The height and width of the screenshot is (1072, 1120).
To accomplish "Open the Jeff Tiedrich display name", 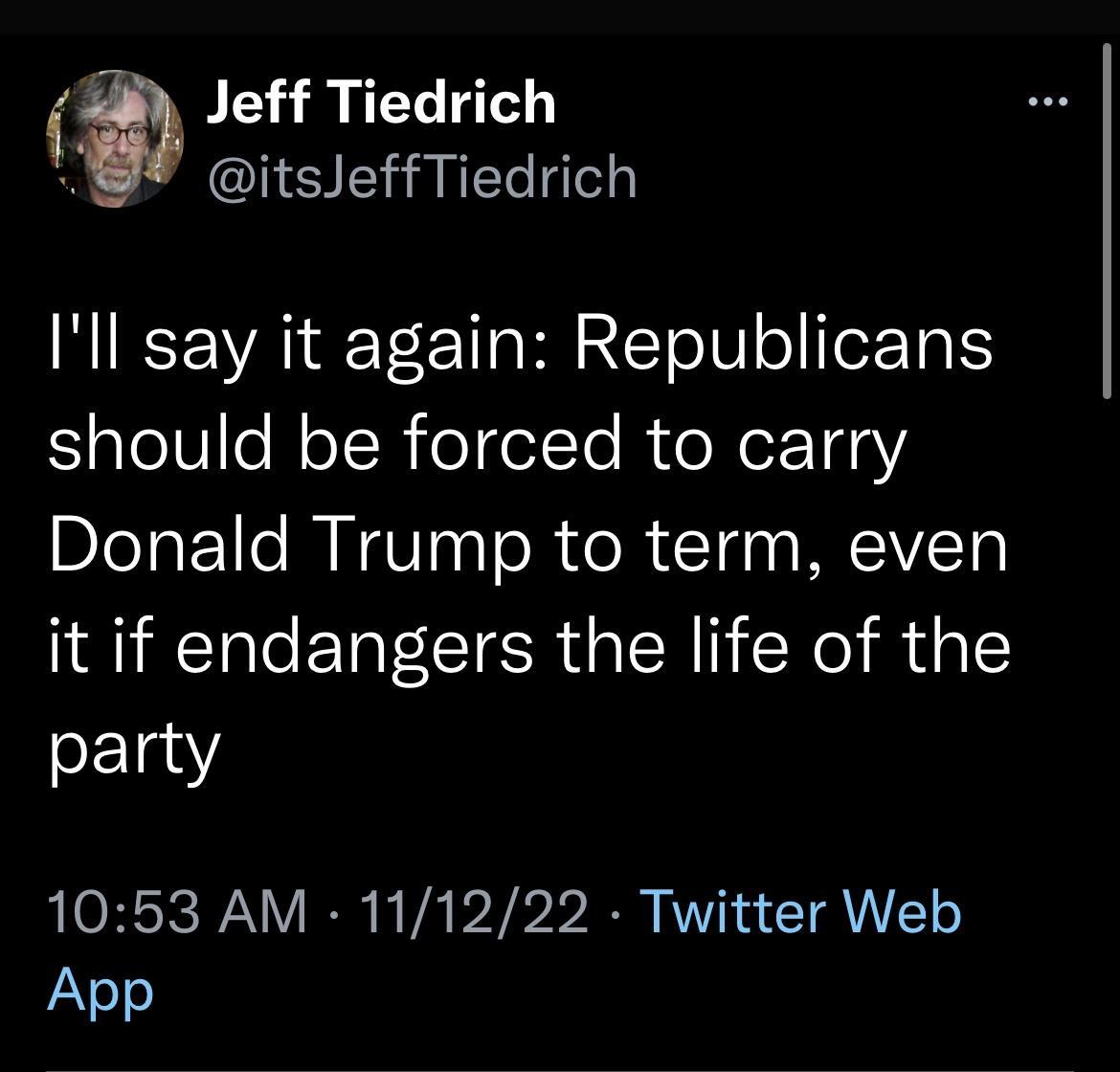I will [381, 101].
